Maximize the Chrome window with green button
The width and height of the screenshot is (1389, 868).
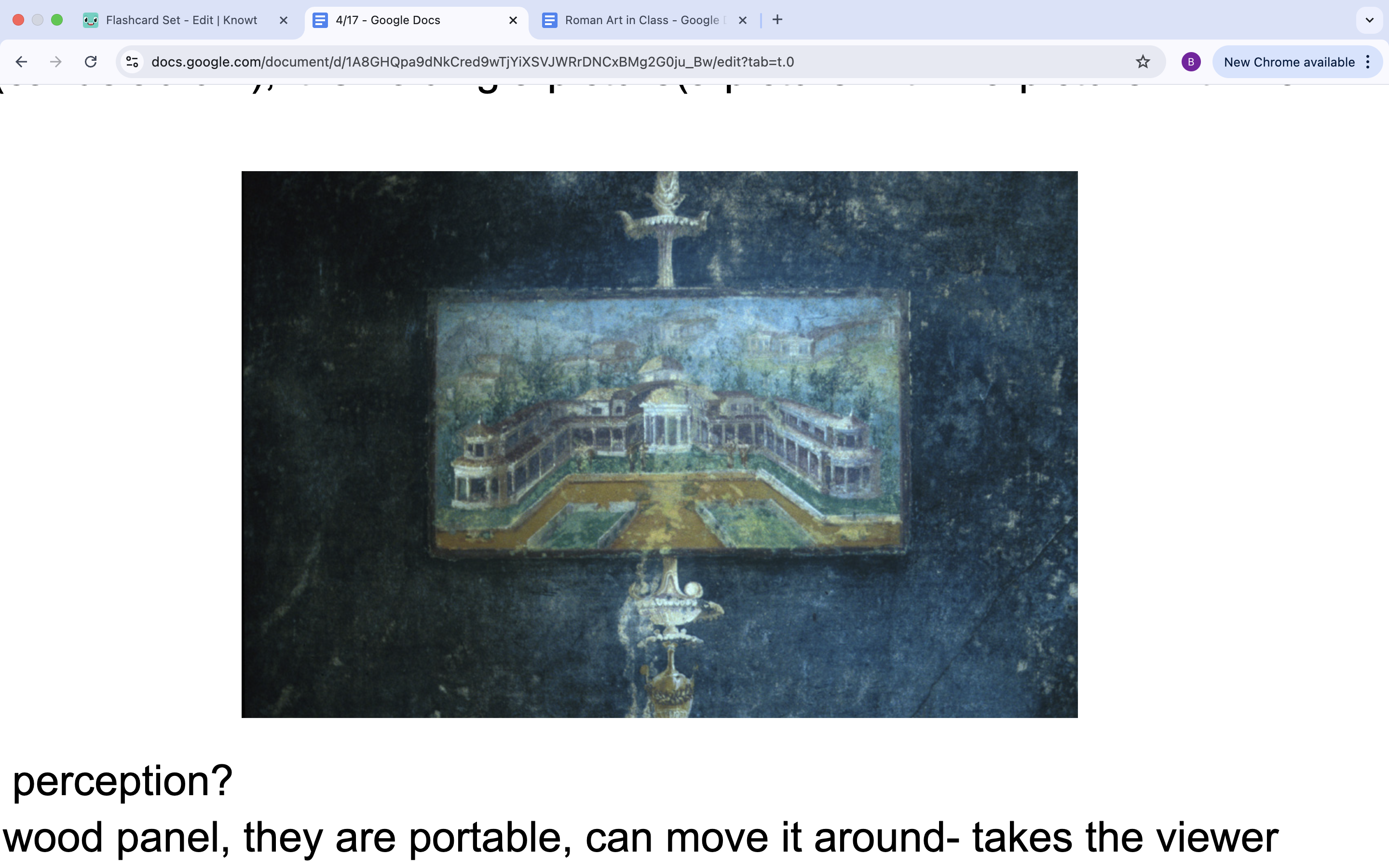[57, 20]
